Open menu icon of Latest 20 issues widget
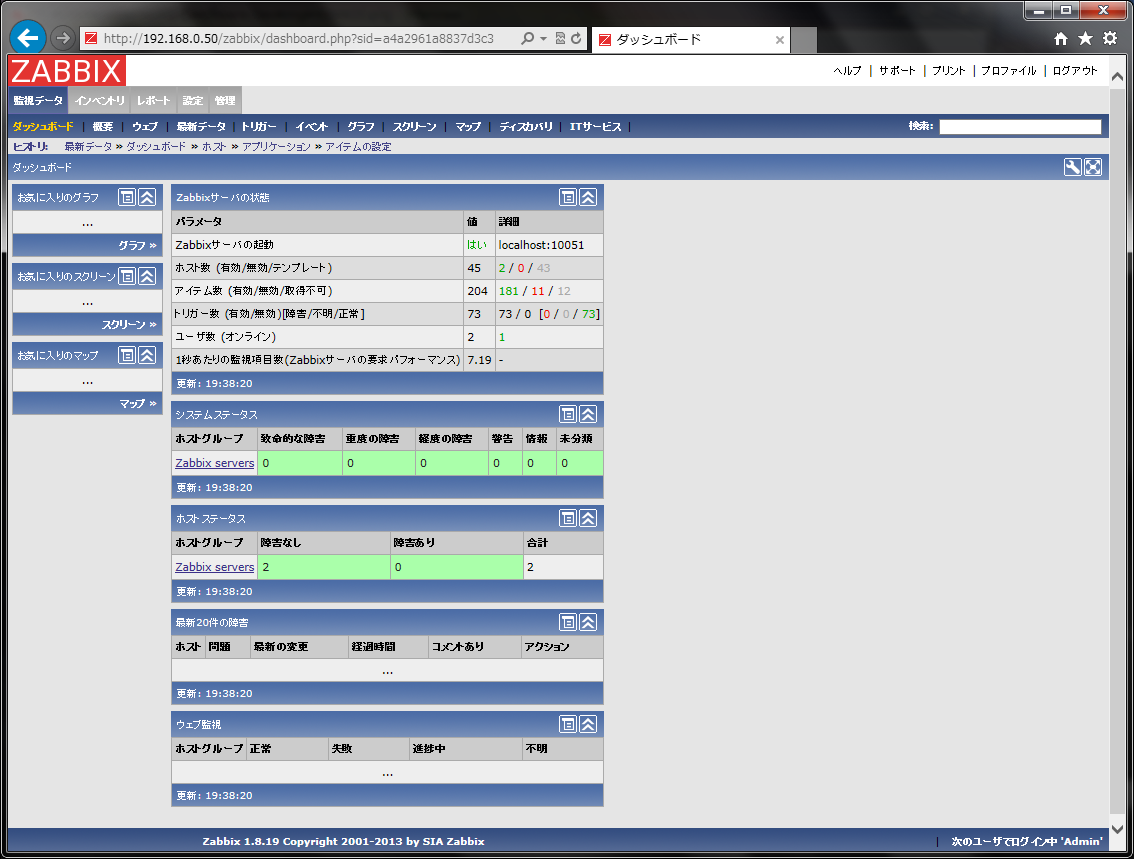This screenshot has height=859, width=1134. [568, 622]
